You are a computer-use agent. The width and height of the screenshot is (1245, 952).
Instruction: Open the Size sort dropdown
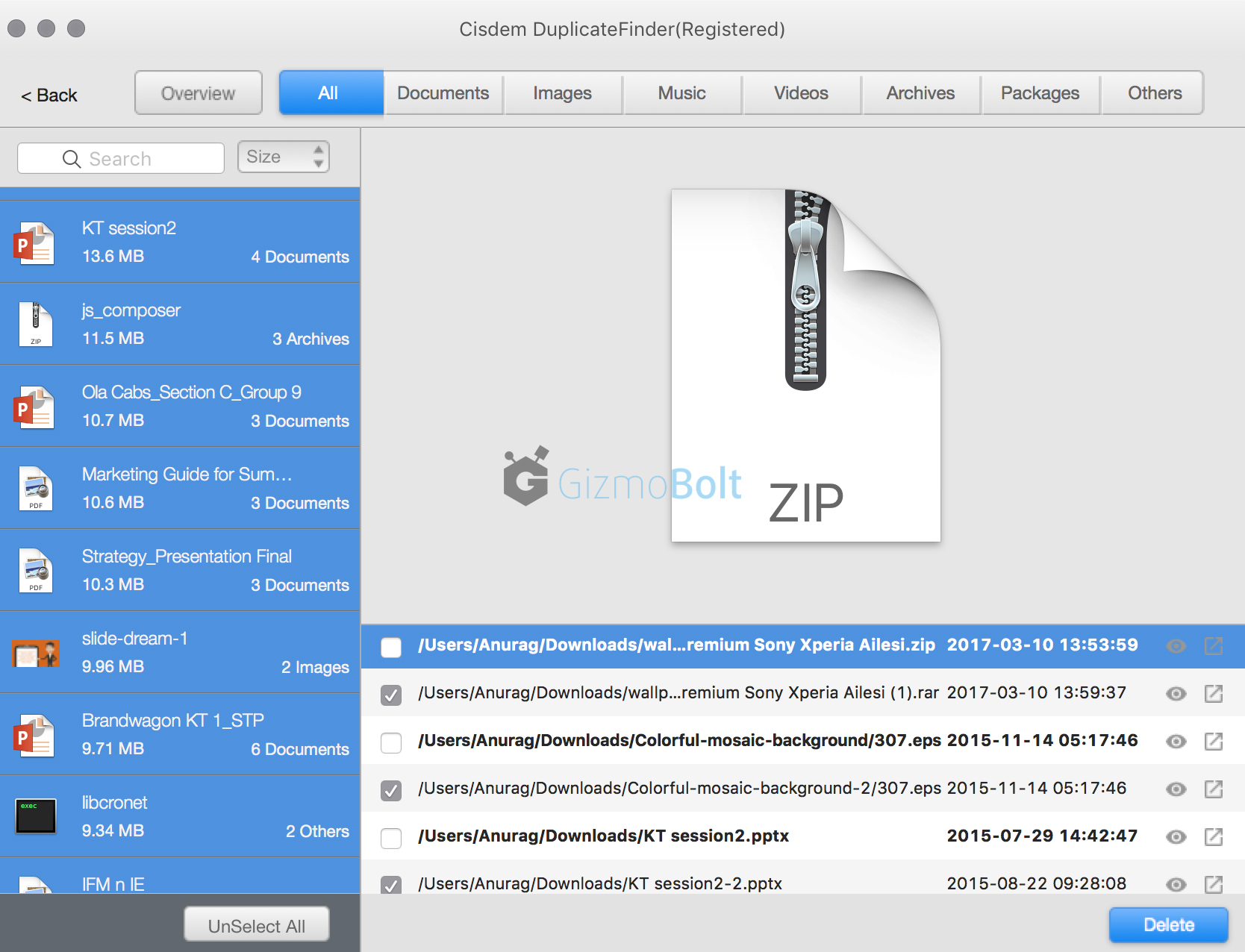pyautogui.click(x=284, y=157)
